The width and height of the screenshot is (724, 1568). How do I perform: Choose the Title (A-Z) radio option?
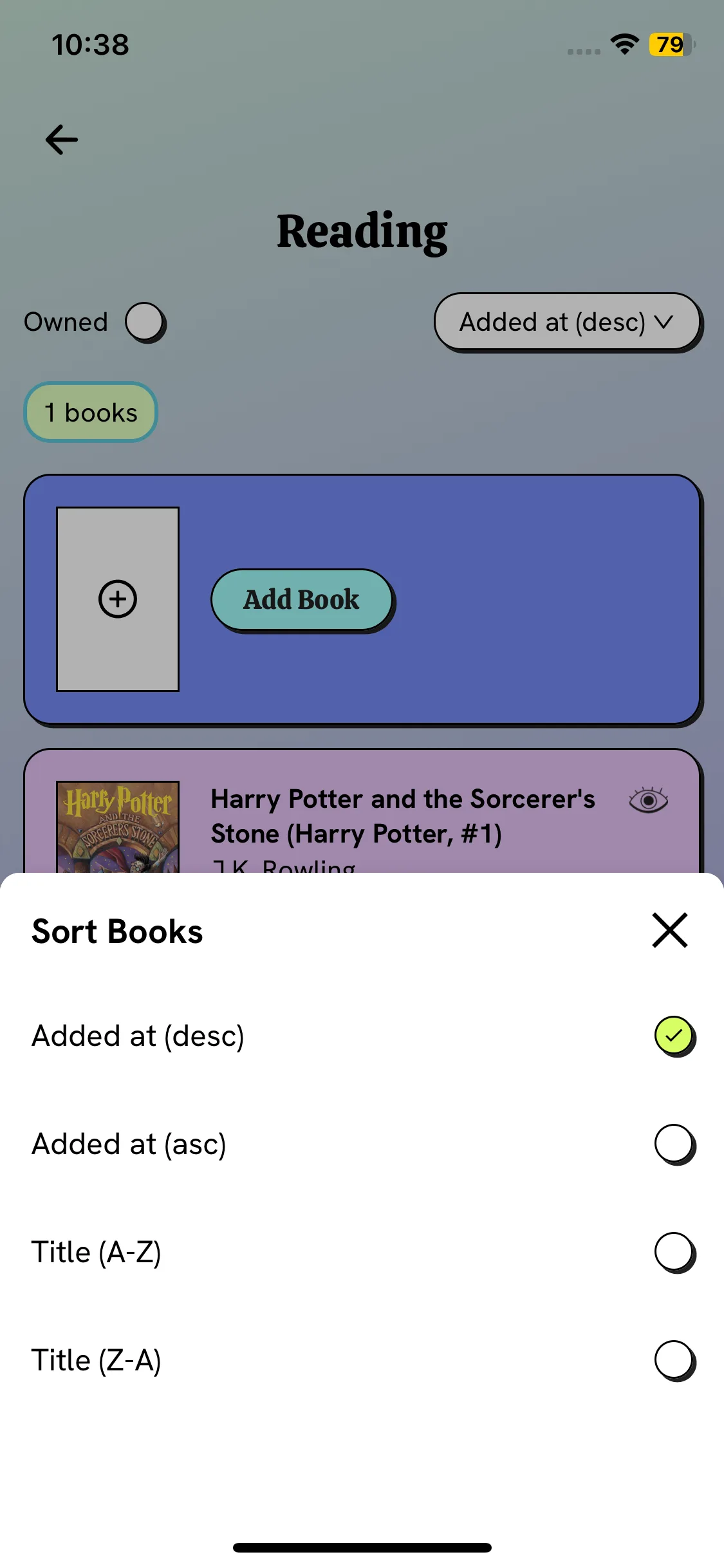pos(674,1253)
